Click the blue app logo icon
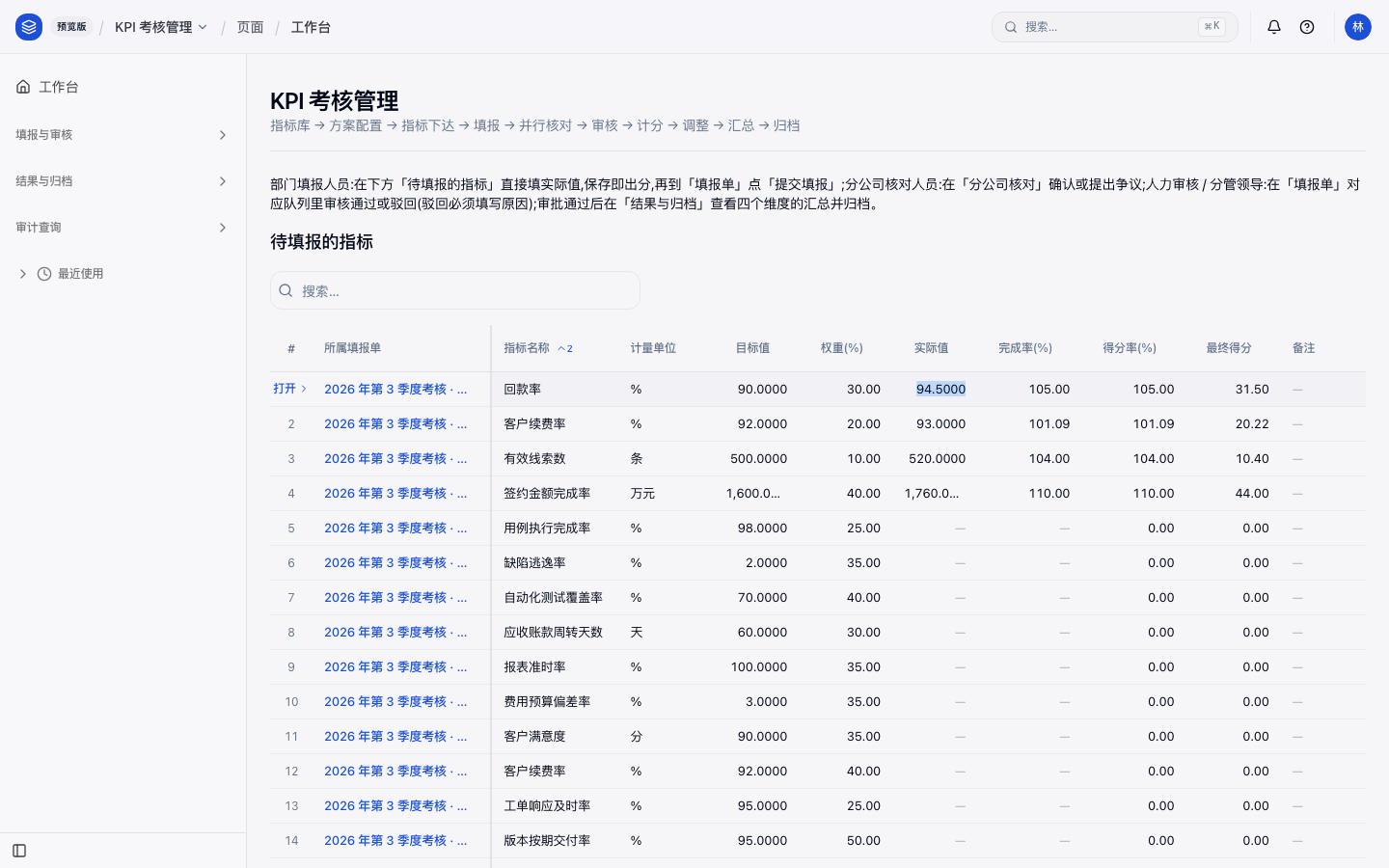The height and width of the screenshot is (868, 1389). tap(29, 27)
